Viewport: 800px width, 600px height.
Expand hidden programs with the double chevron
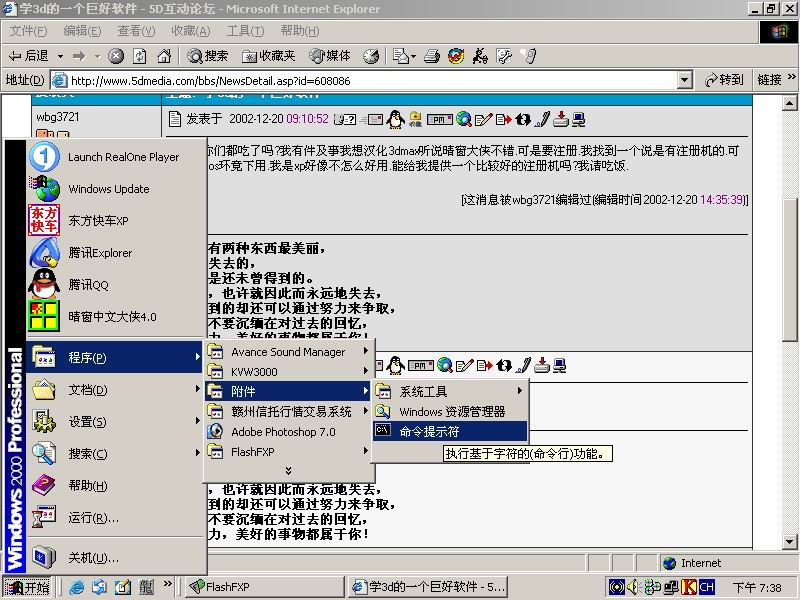coord(288,470)
